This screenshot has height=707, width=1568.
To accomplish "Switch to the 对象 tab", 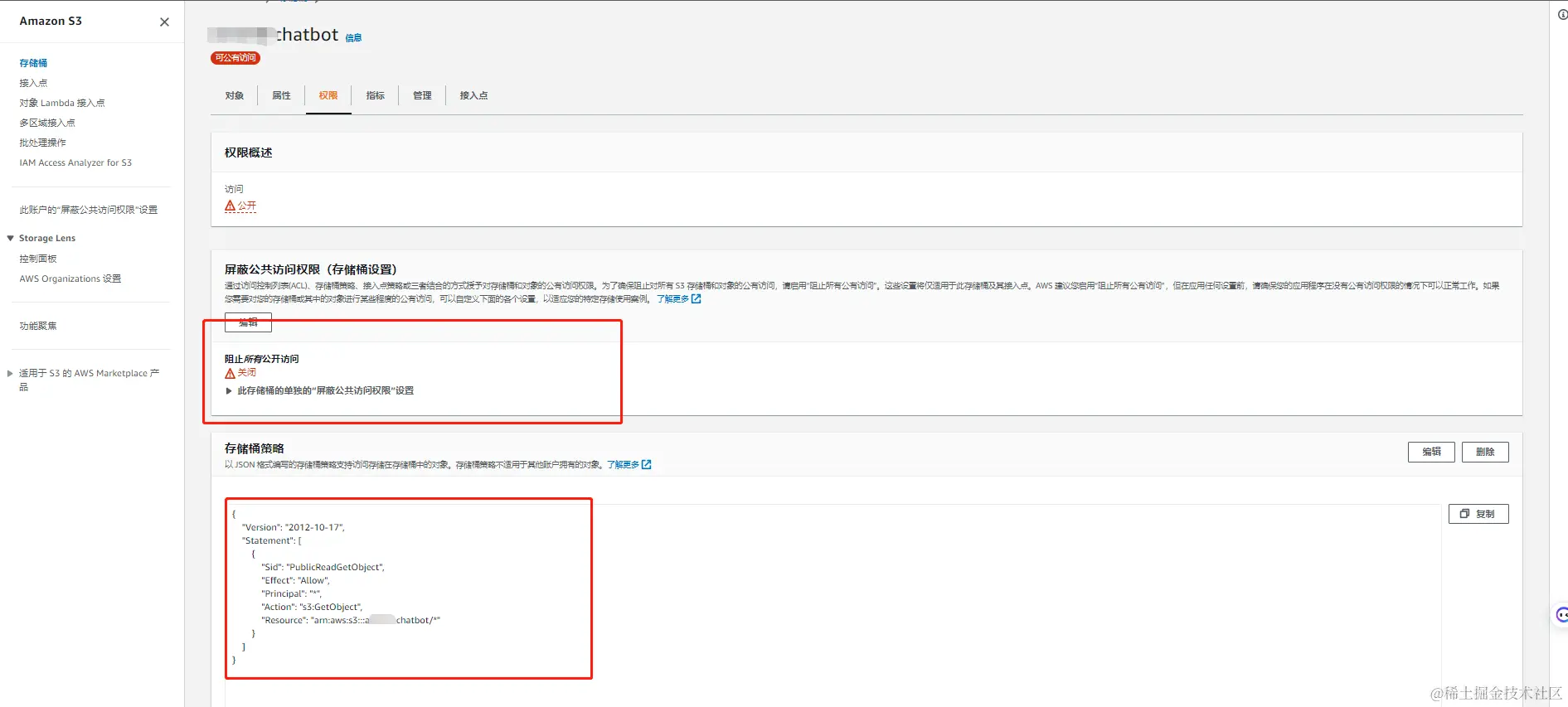I will point(235,95).
